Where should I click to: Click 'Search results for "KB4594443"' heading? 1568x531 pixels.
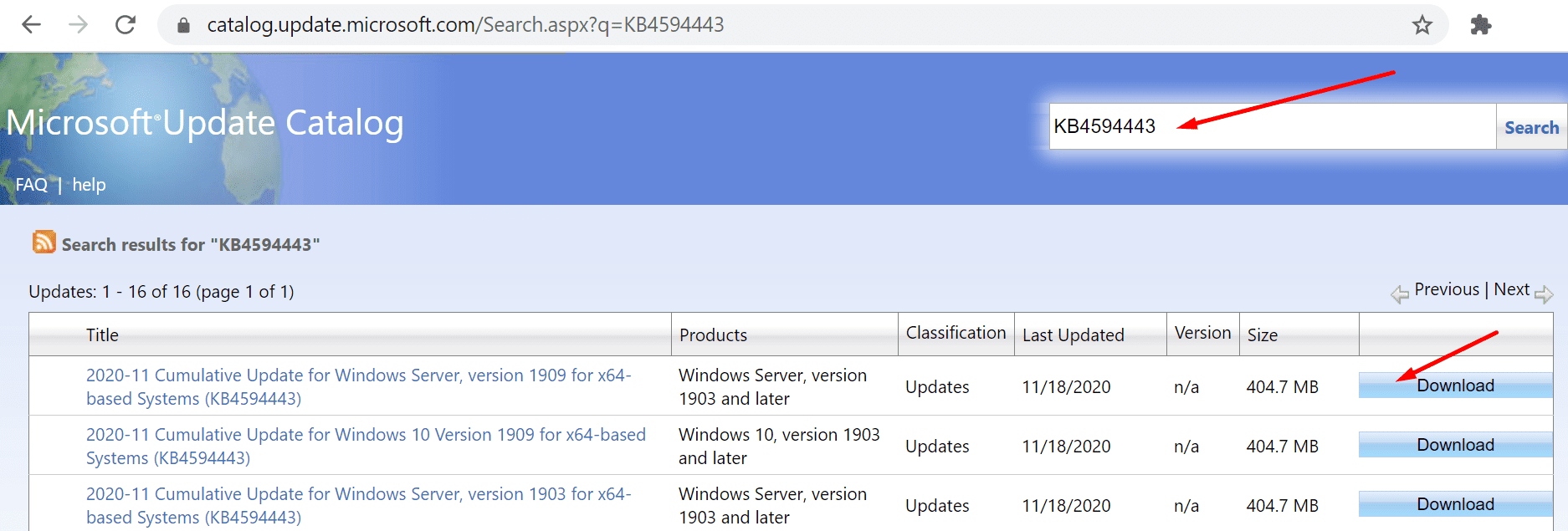coord(191,245)
